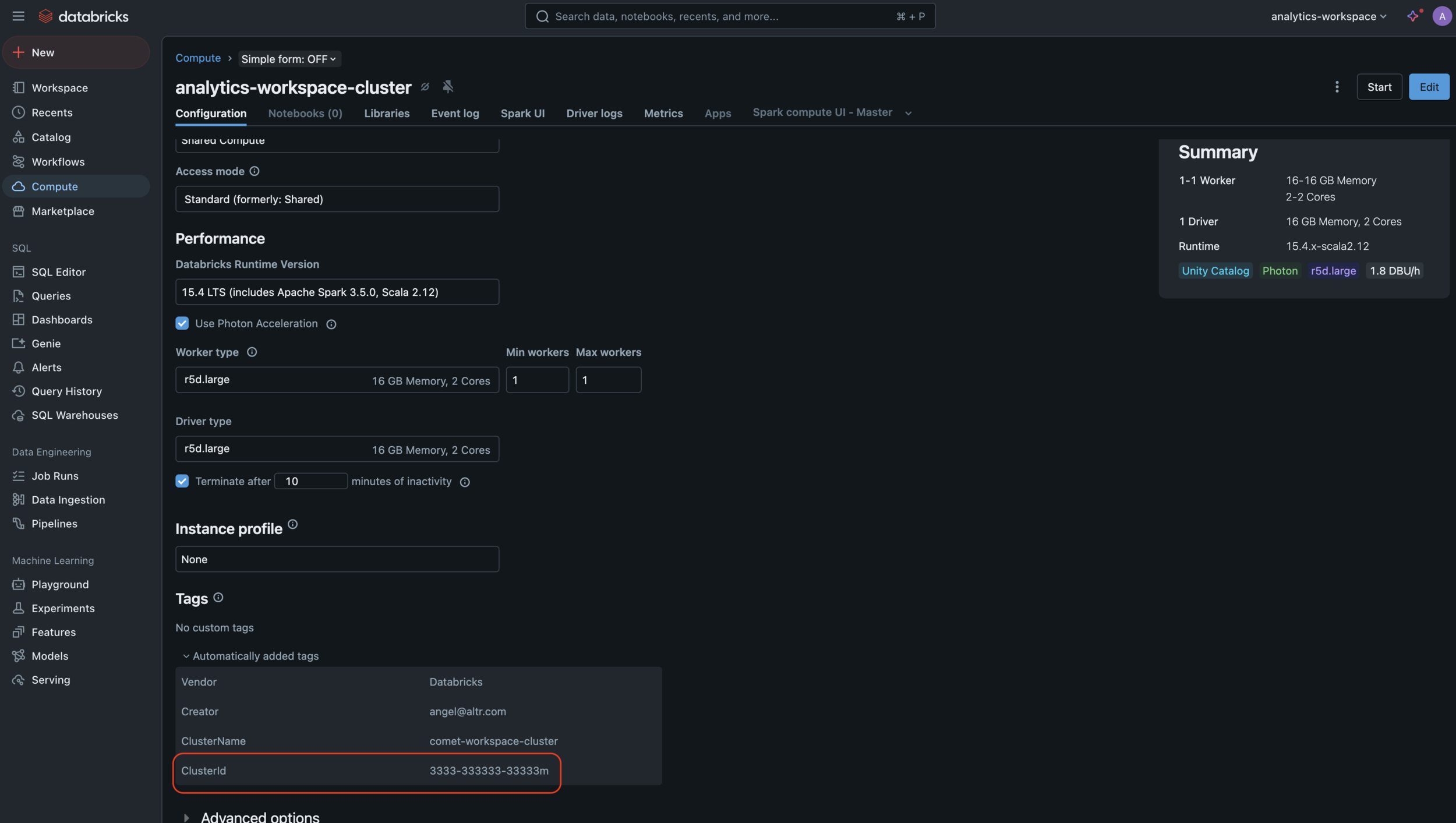Image resolution: width=1456 pixels, height=823 pixels.
Task: Click the Instance profile info icon
Action: 293,524
